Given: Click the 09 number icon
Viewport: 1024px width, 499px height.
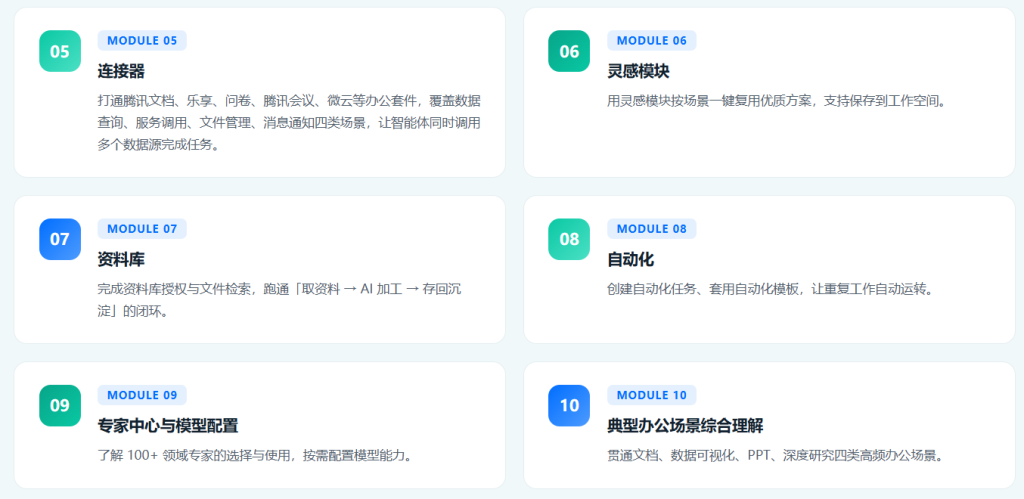Looking at the screenshot, I should point(60,406).
